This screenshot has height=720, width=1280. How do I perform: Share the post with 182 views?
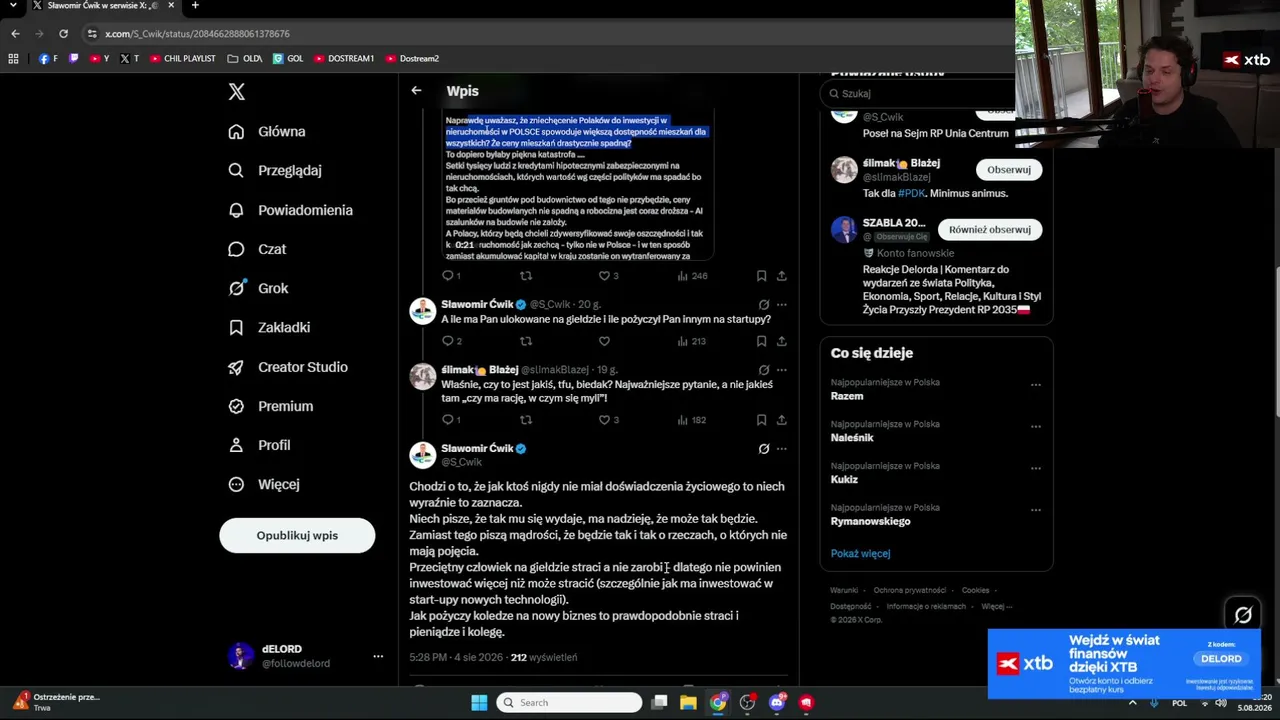[781, 420]
